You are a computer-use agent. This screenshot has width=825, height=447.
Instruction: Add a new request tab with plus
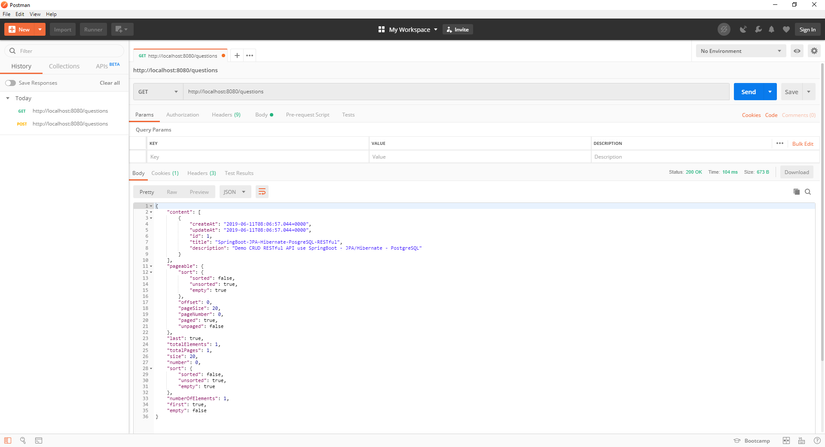[237, 55]
